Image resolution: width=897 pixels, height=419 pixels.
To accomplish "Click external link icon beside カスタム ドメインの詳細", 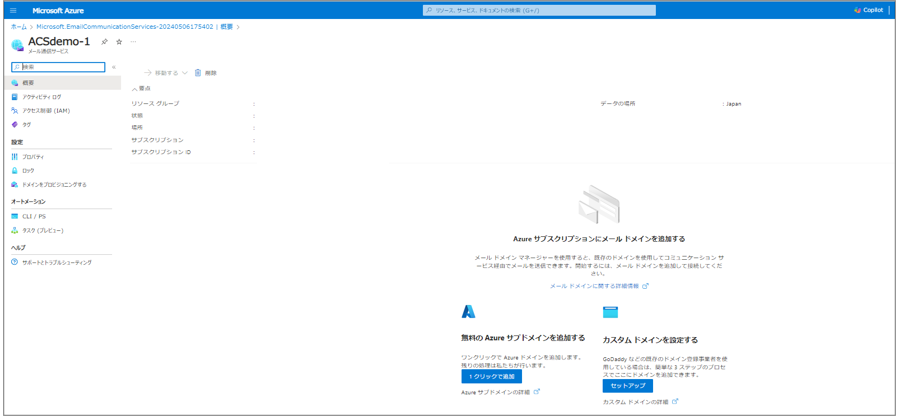I will [675, 402].
